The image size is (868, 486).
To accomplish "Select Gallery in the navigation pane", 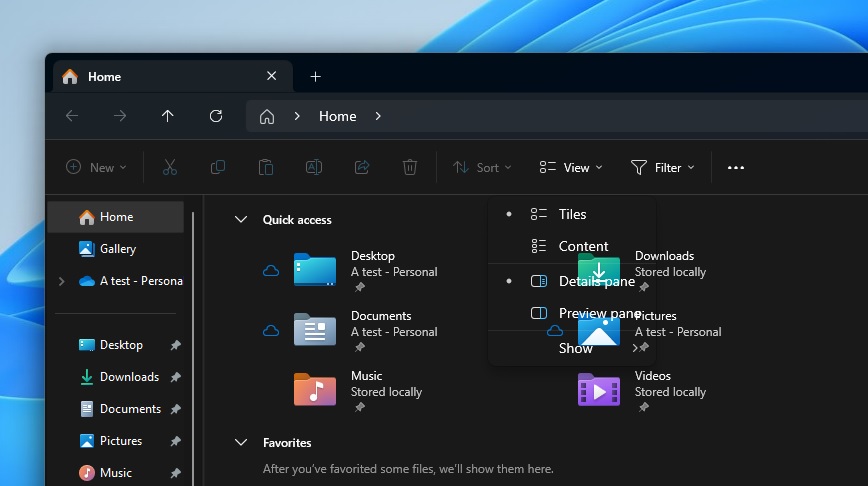I will (116, 249).
